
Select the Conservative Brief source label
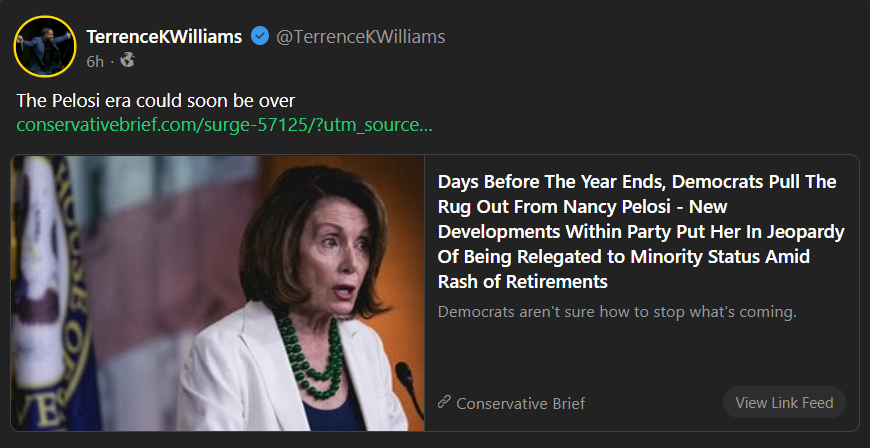click(x=520, y=403)
